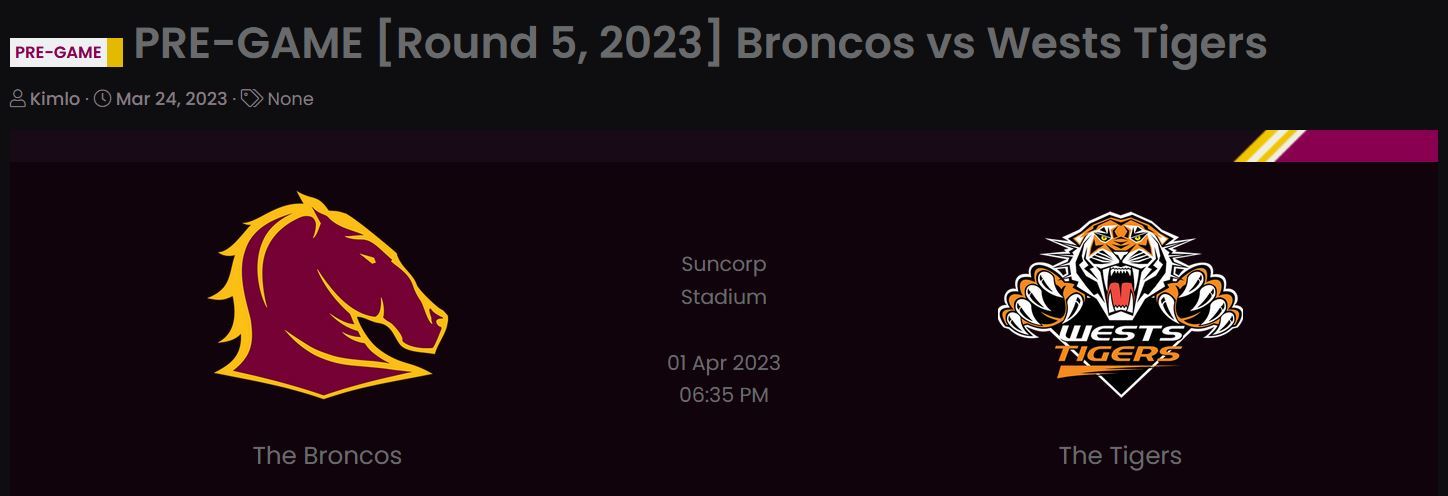Click the Suncorp Stadium venue text

(724, 281)
